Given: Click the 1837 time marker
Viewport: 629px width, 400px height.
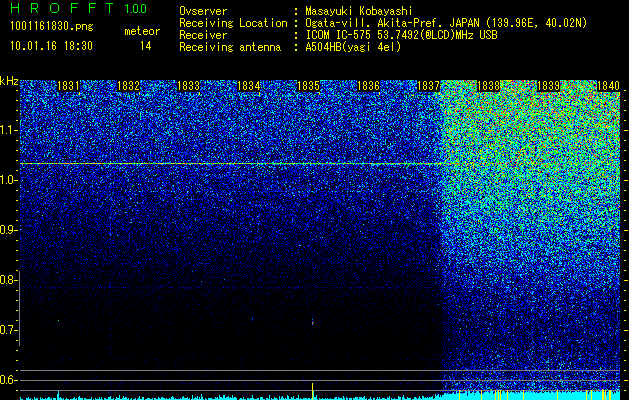Looking at the screenshot, I should click(x=428, y=86).
